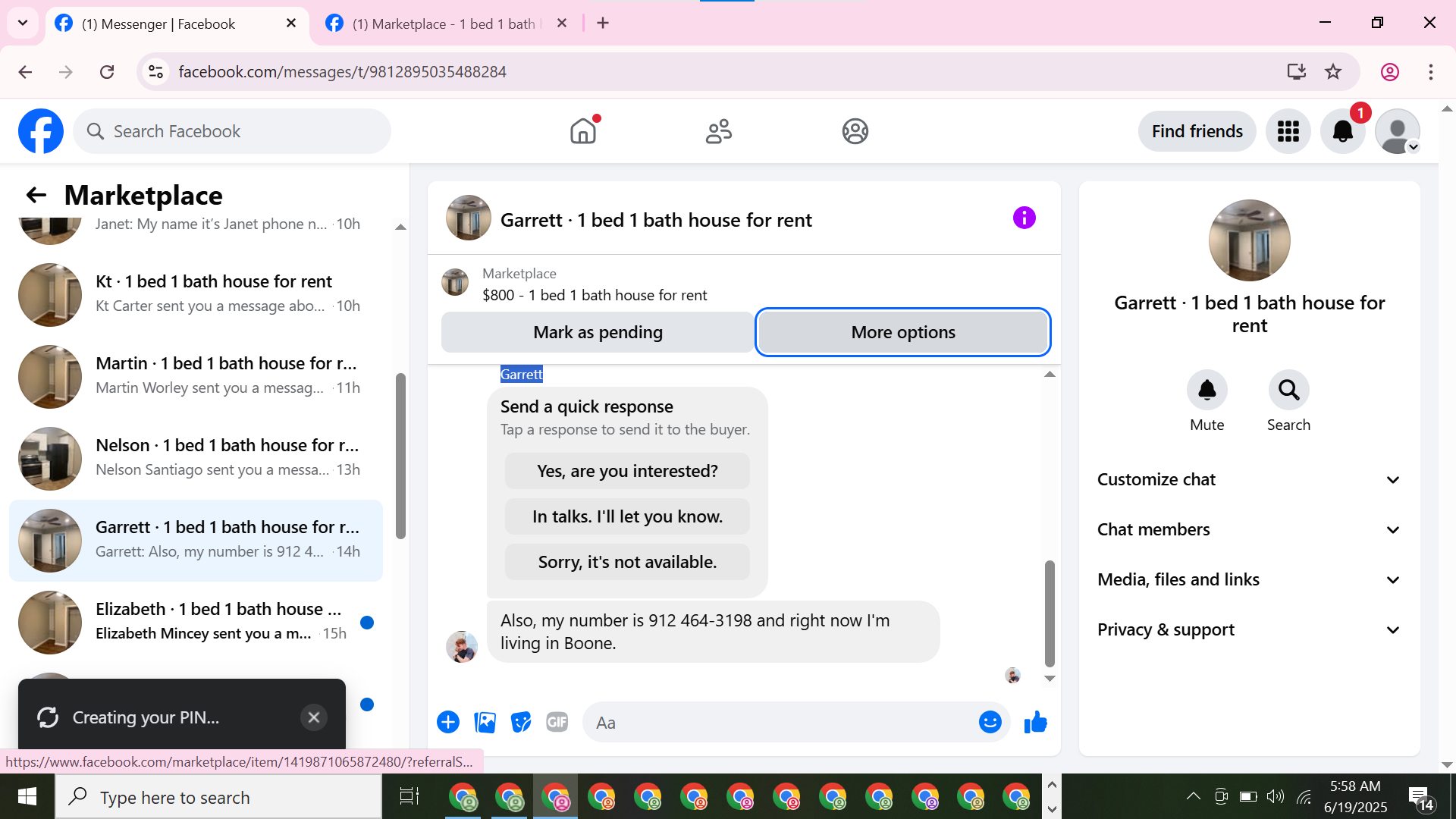Open more actions plus icon in composer
Viewport: 1456px width, 819px height.
tap(448, 722)
